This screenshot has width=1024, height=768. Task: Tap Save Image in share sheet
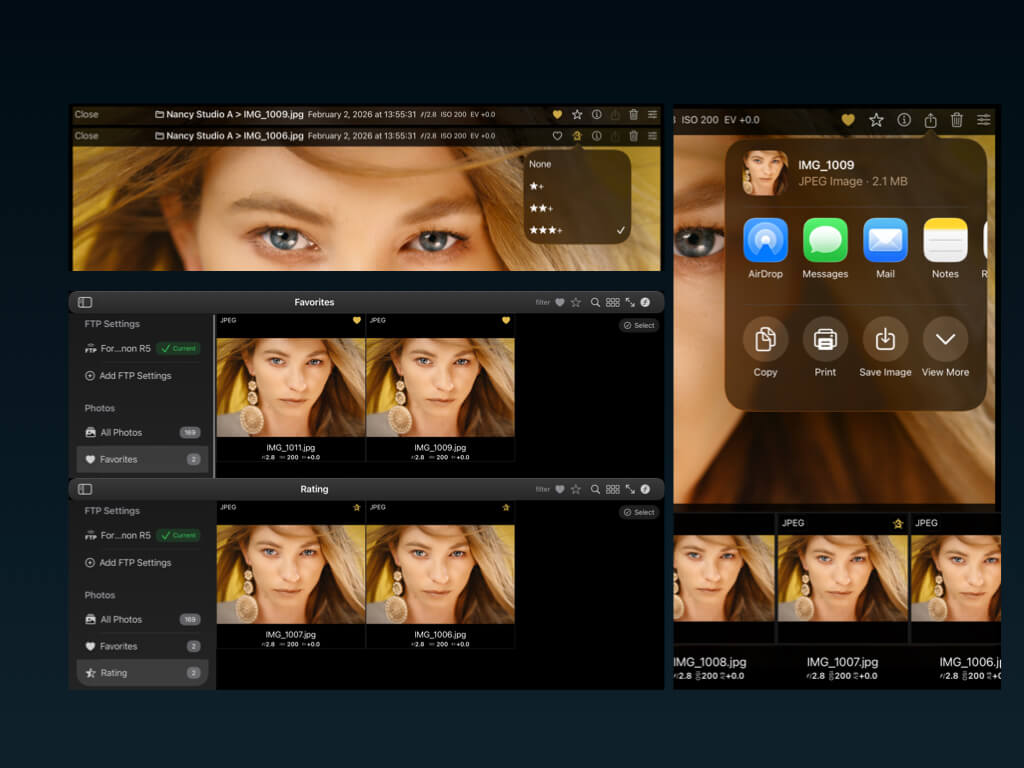(885, 340)
